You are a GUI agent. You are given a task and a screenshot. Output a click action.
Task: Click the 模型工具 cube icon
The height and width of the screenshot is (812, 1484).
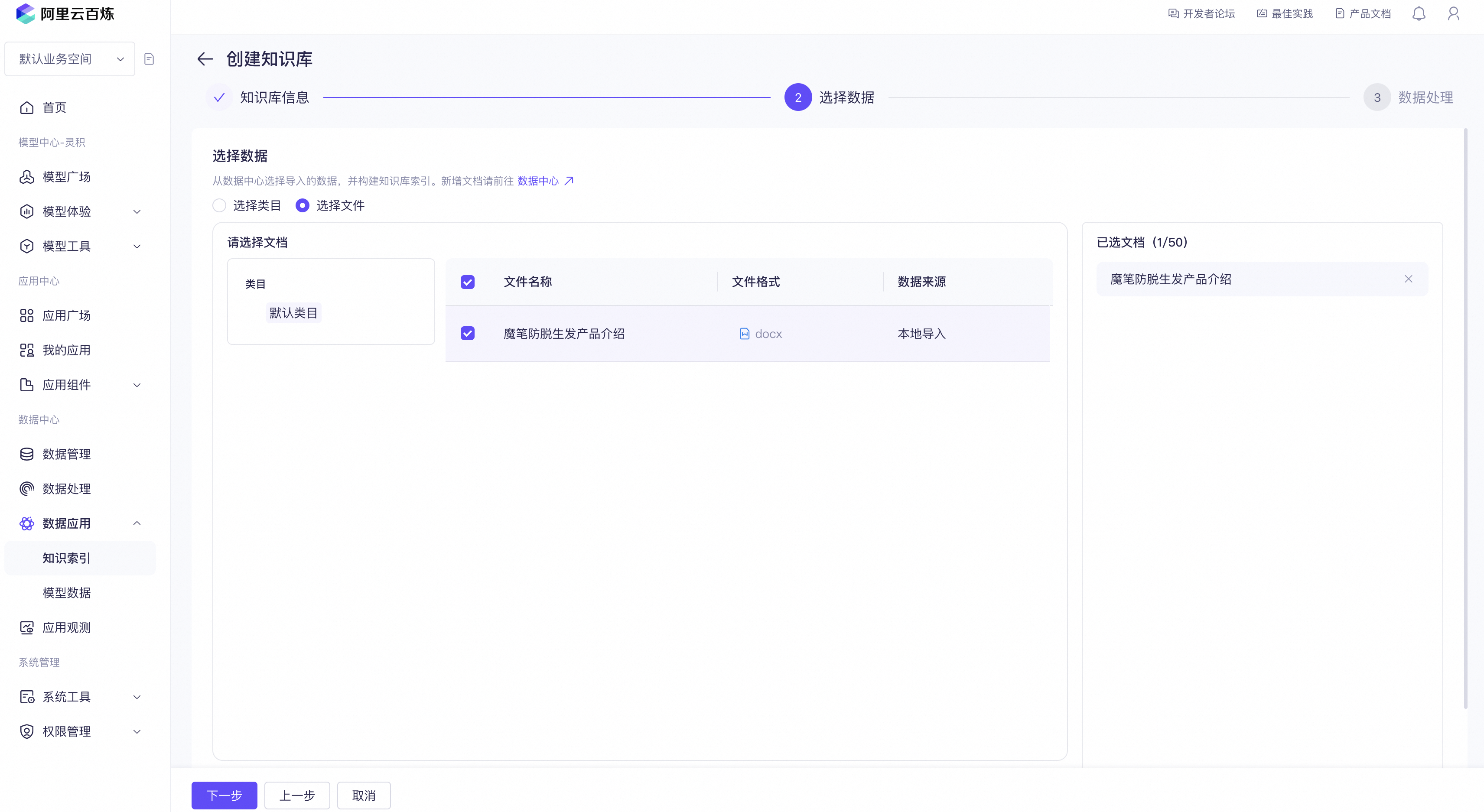pyautogui.click(x=26, y=246)
